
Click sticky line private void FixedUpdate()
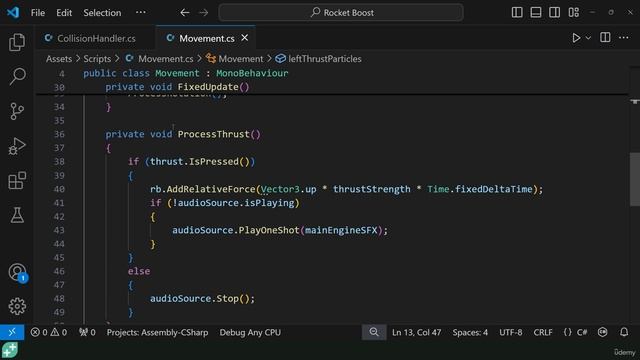[177, 87]
